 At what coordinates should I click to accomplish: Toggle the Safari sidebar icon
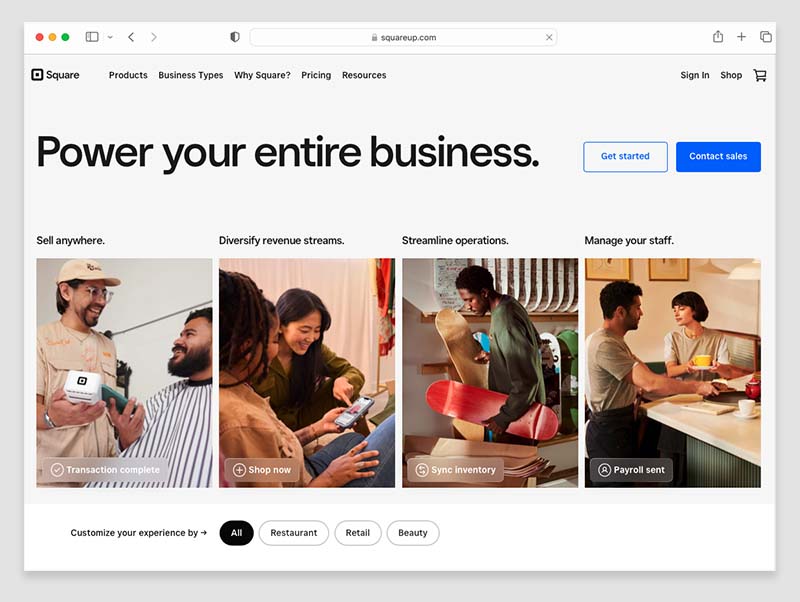(x=92, y=37)
